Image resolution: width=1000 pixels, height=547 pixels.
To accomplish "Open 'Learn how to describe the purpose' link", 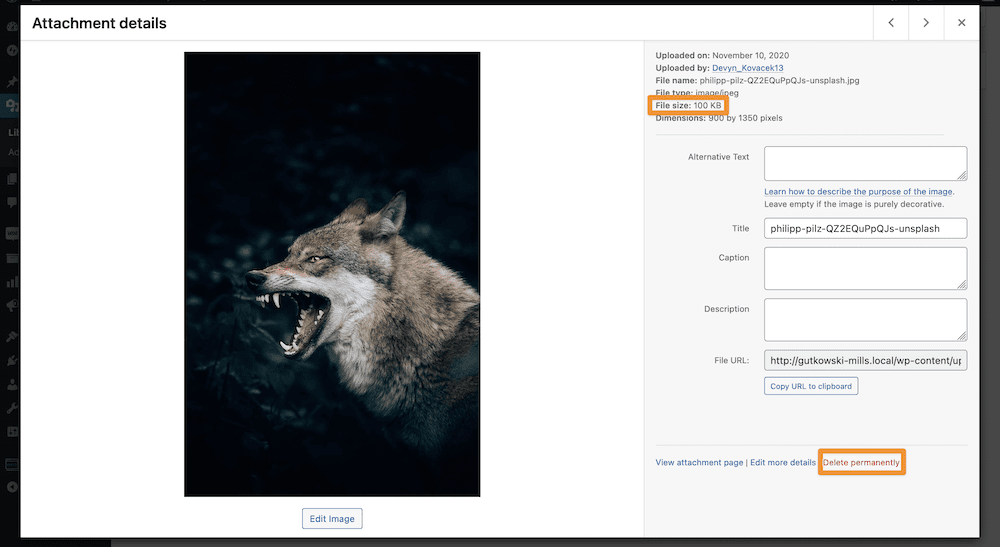I will pyautogui.click(x=858, y=191).
